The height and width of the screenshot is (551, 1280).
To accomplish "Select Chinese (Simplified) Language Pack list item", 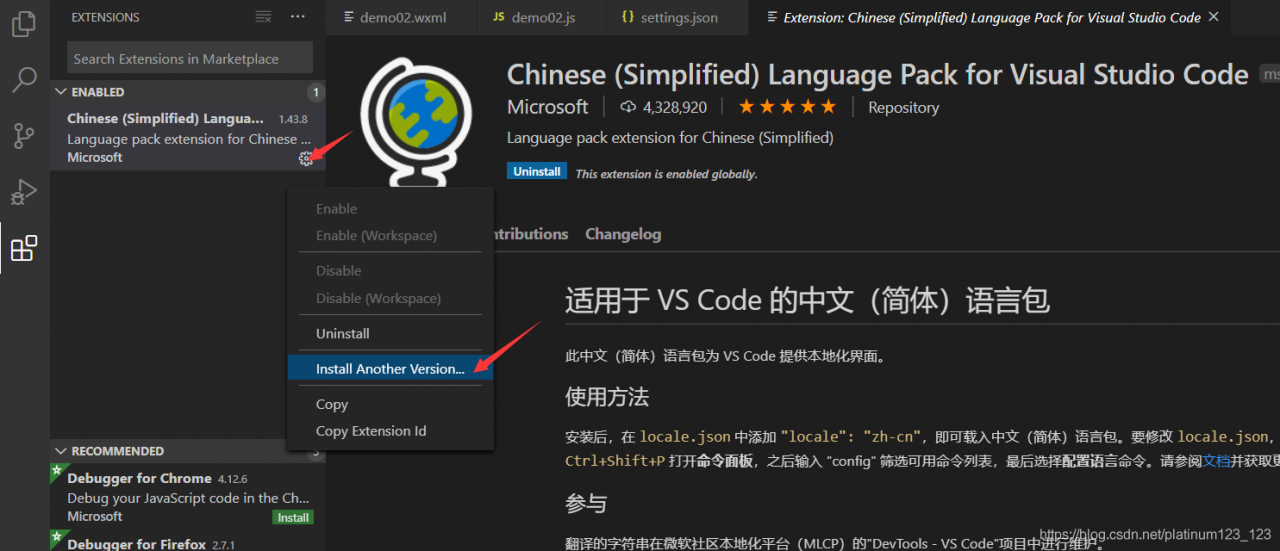I will coord(187,138).
